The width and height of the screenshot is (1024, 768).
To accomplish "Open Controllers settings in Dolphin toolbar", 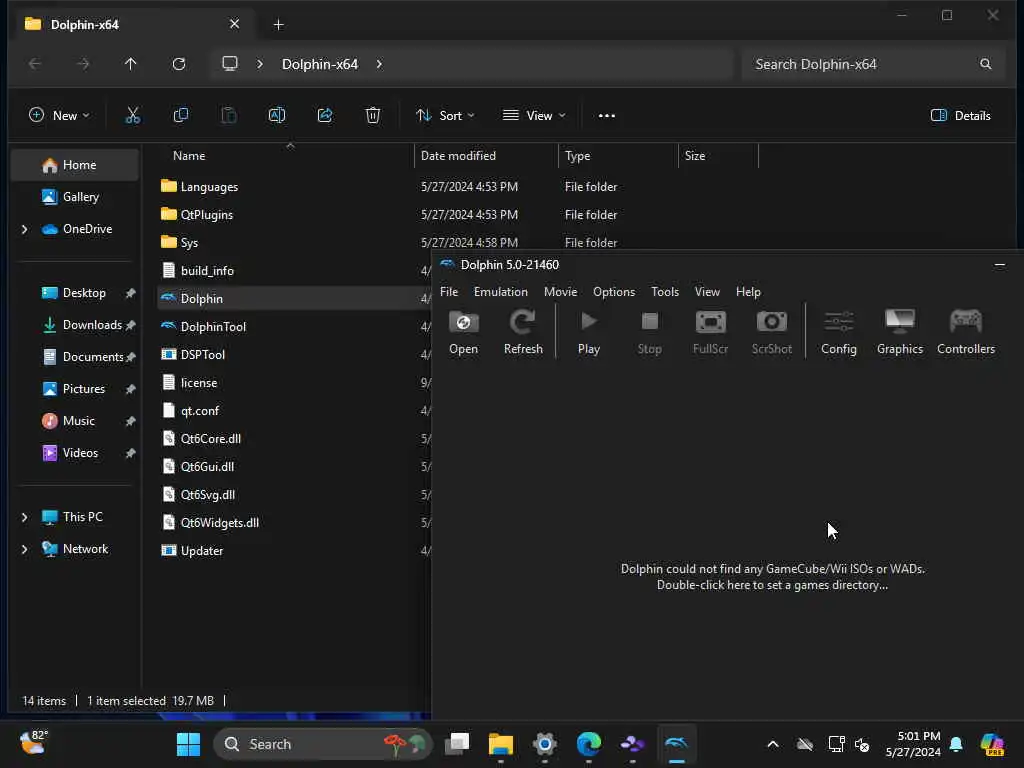I will [x=966, y=332].
